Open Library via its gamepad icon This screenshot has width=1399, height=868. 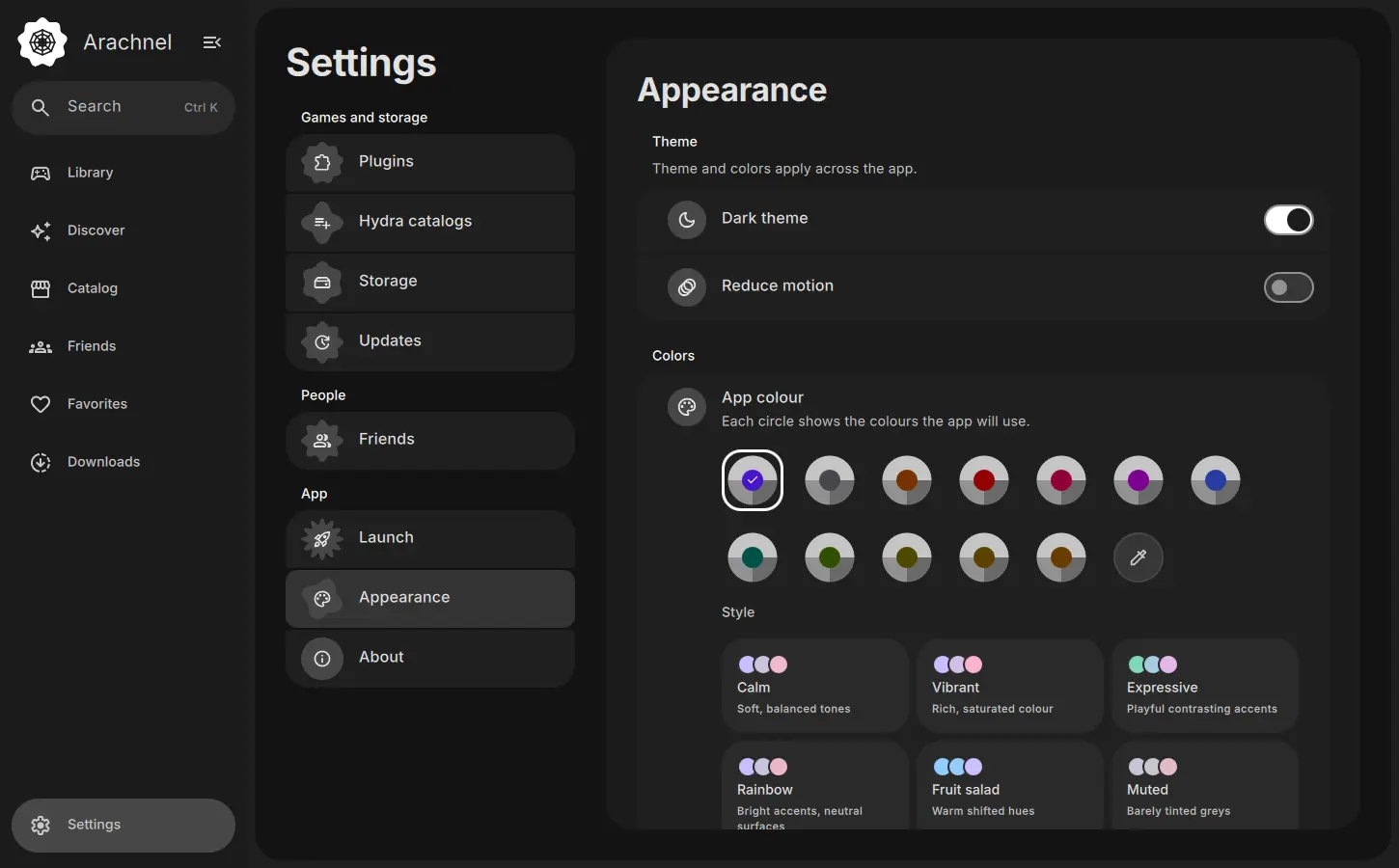[x=41, y=173]
